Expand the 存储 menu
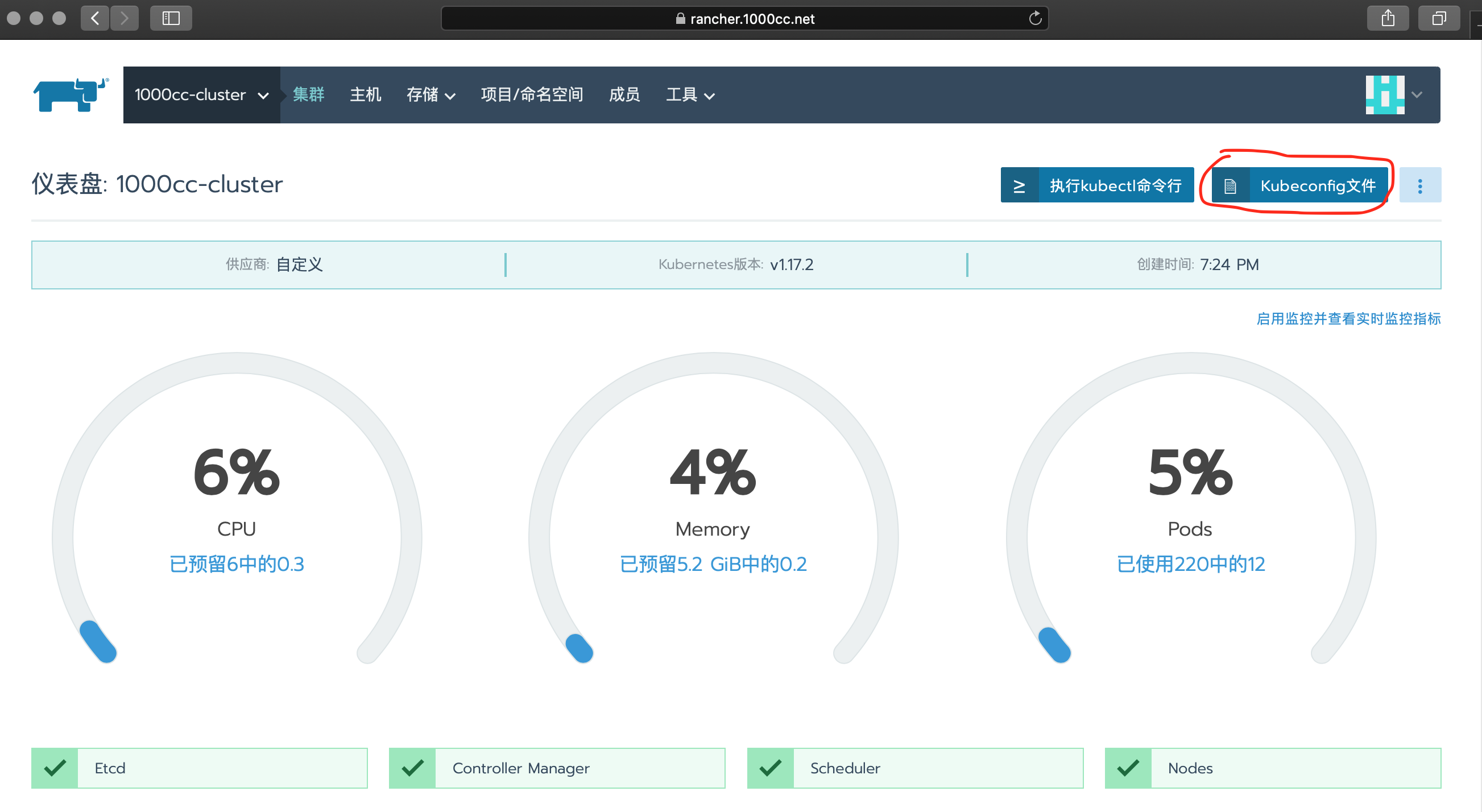The image size is (1482, 812). pyautogui.click(x=431, y=95)
